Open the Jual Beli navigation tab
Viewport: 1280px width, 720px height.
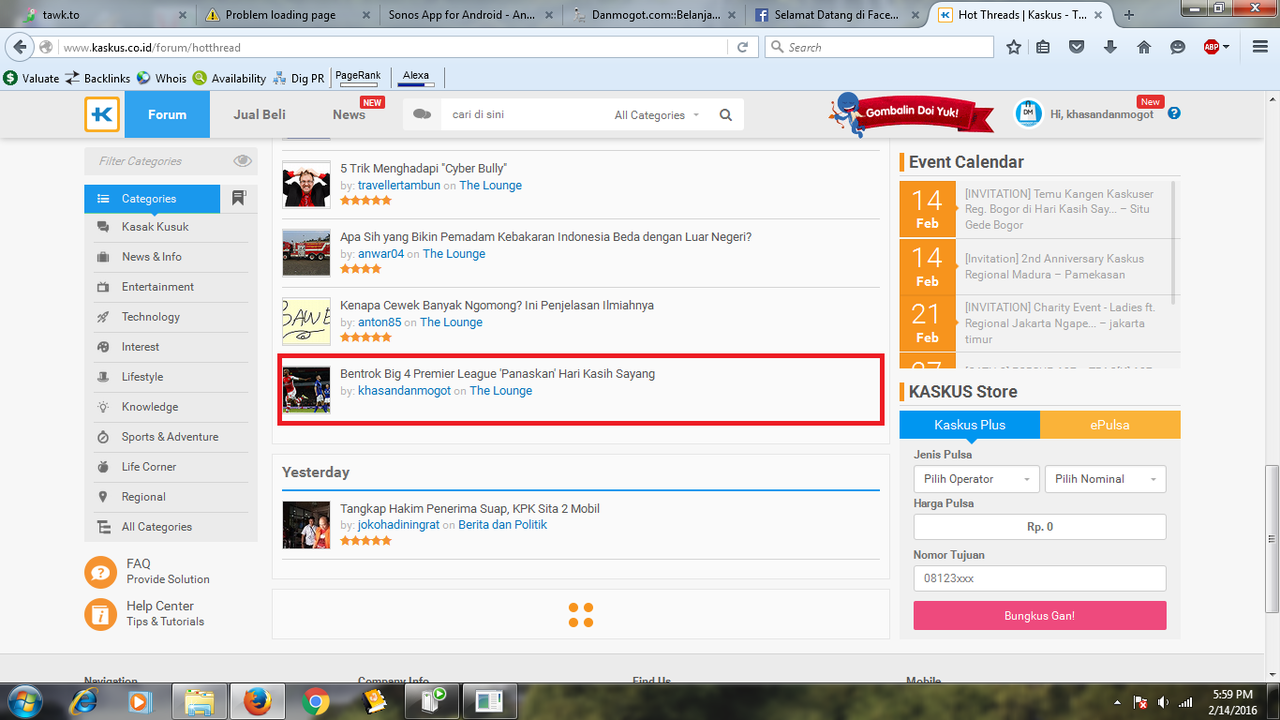259,114
